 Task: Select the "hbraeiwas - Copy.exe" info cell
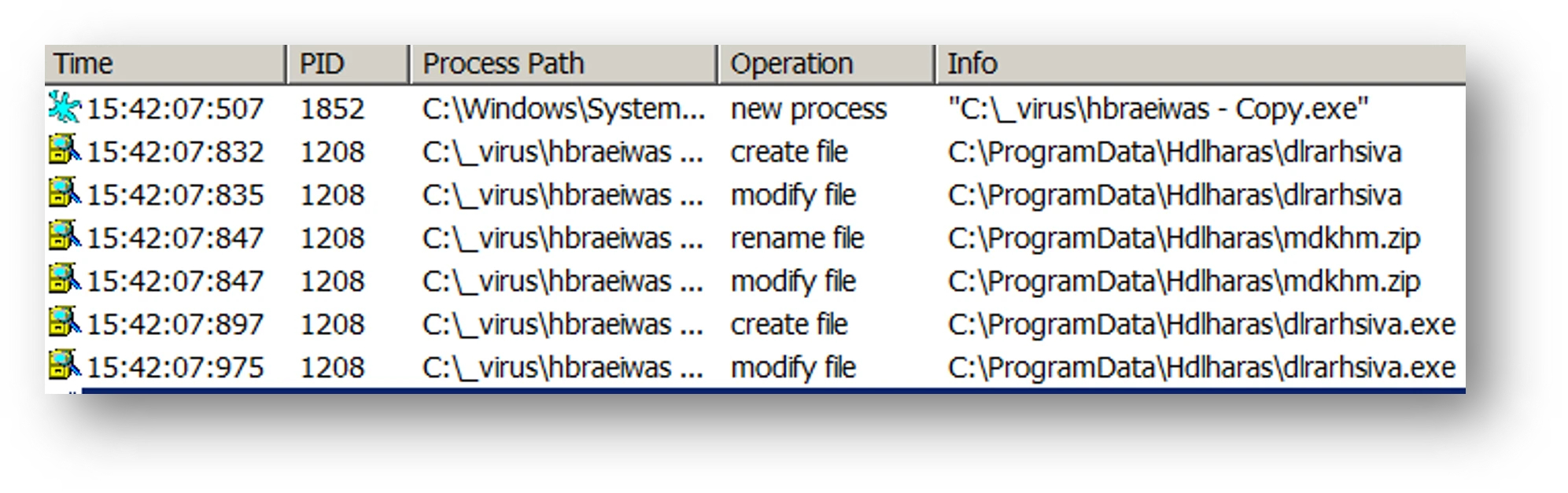tap(1158, 109)
